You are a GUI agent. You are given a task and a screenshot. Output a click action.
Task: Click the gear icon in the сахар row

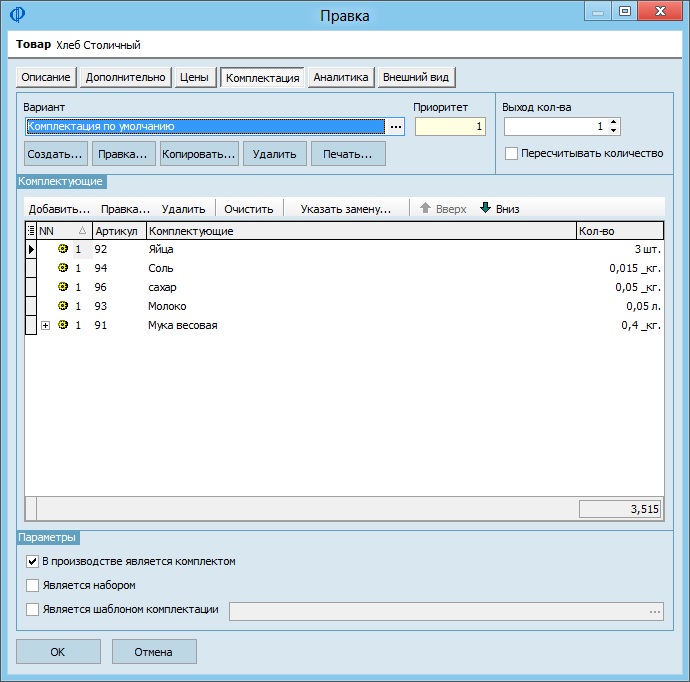point(63,287)
